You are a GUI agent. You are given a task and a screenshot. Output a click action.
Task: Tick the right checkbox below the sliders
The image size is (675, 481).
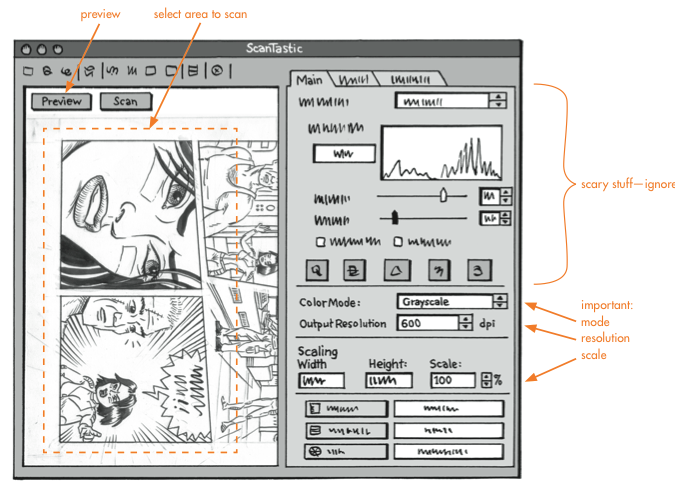[x=398, y=242]
